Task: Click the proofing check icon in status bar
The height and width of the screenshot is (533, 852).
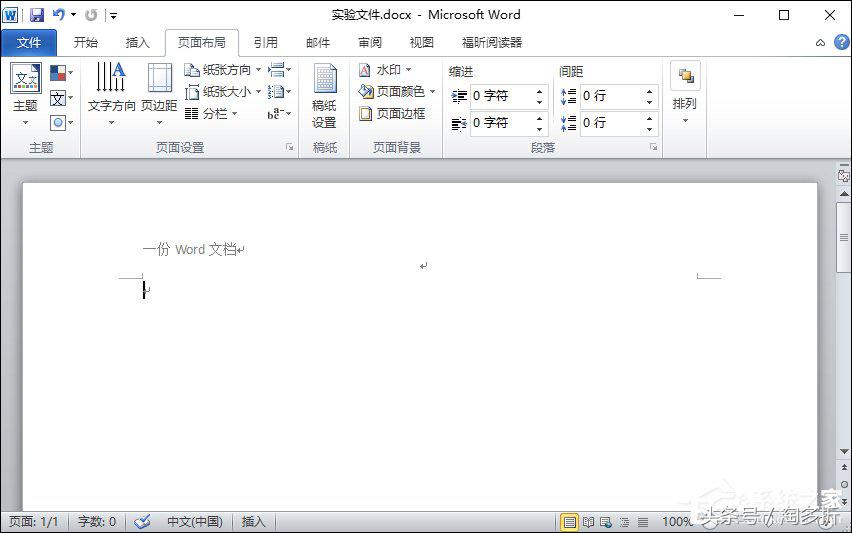Action: [x=142, y=522]
